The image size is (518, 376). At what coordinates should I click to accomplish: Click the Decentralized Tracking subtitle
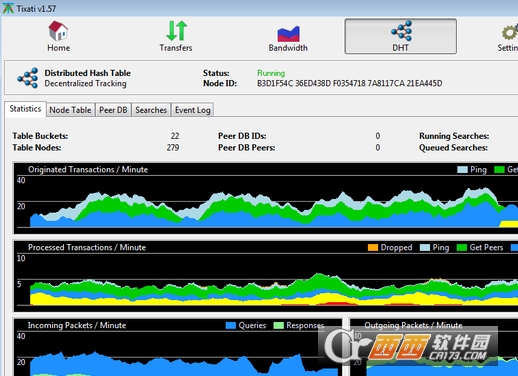pos(85,83)
